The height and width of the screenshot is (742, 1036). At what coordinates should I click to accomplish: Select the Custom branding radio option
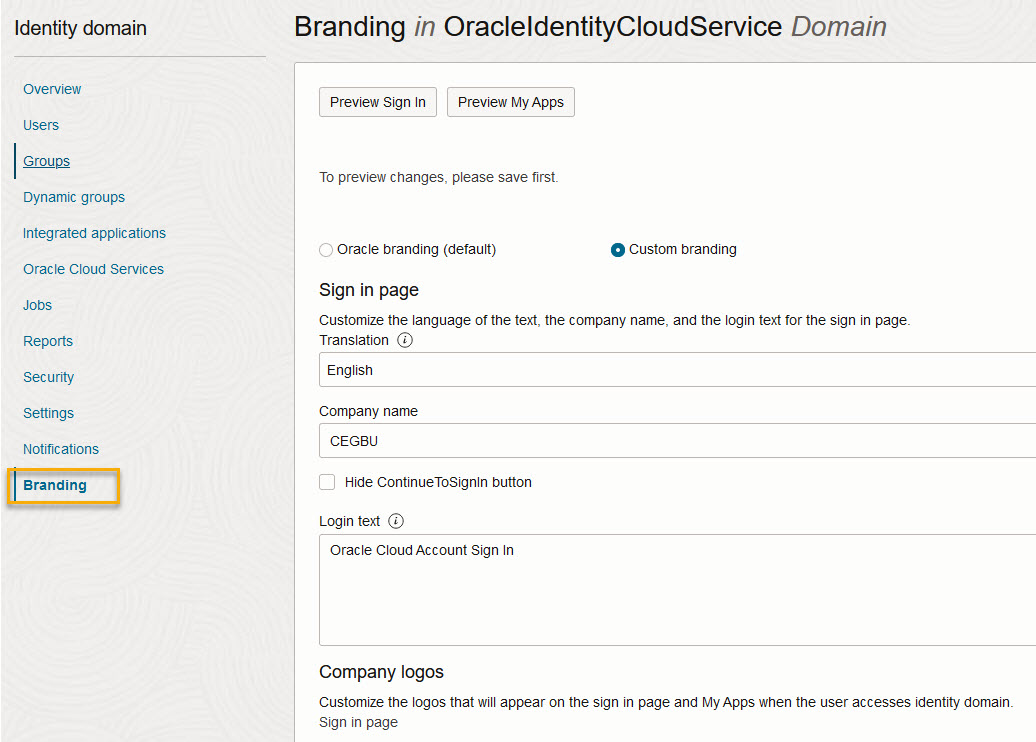[x=618, y=250]
